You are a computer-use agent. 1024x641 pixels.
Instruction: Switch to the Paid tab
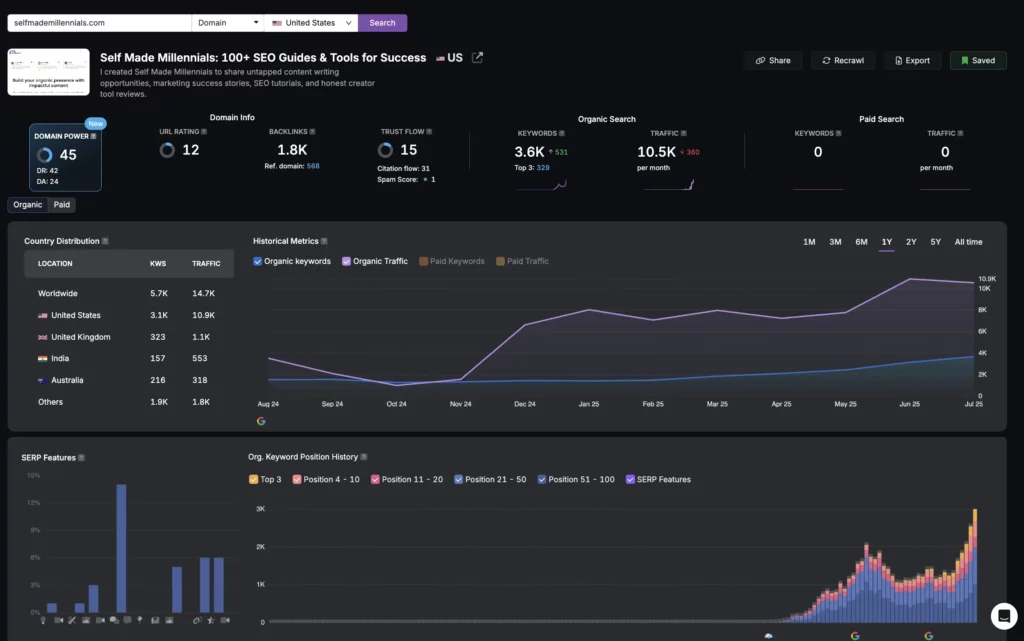coord(61,204)
